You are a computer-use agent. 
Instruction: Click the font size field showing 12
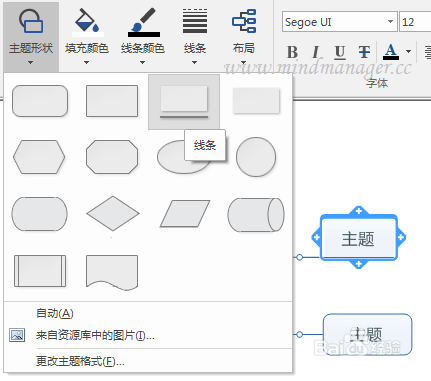415,22
